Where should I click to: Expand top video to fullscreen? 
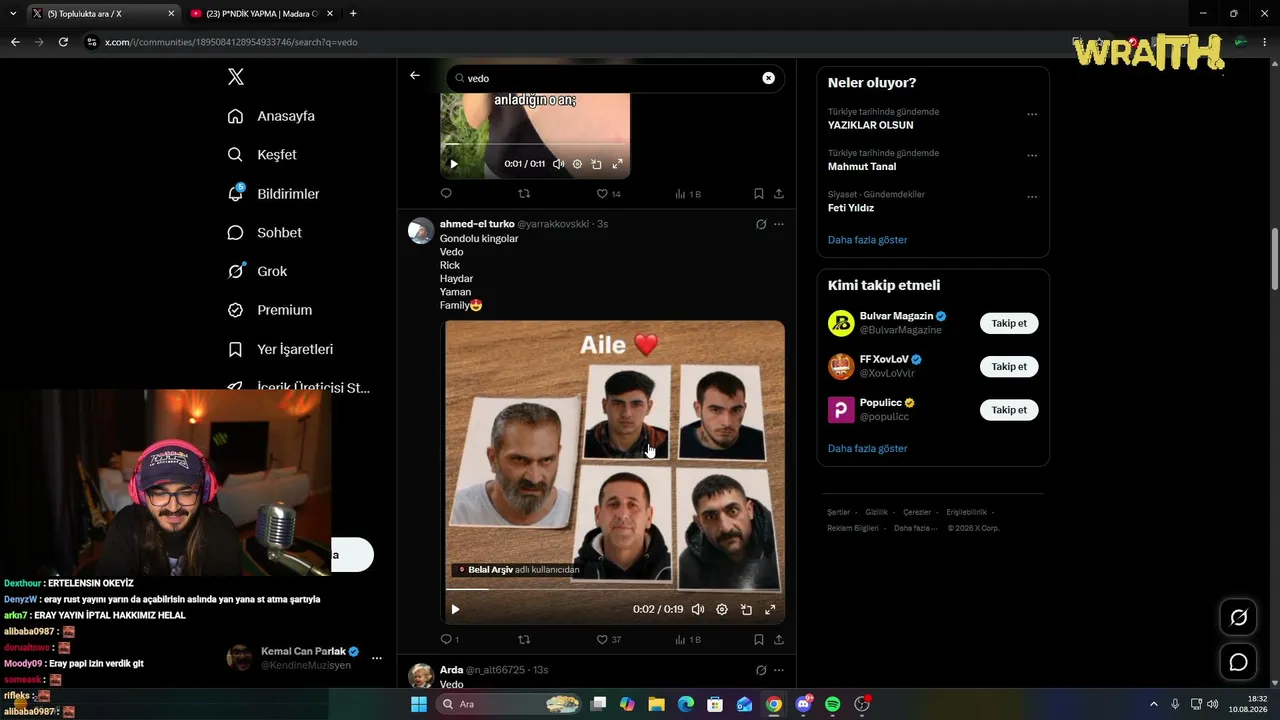617,164
